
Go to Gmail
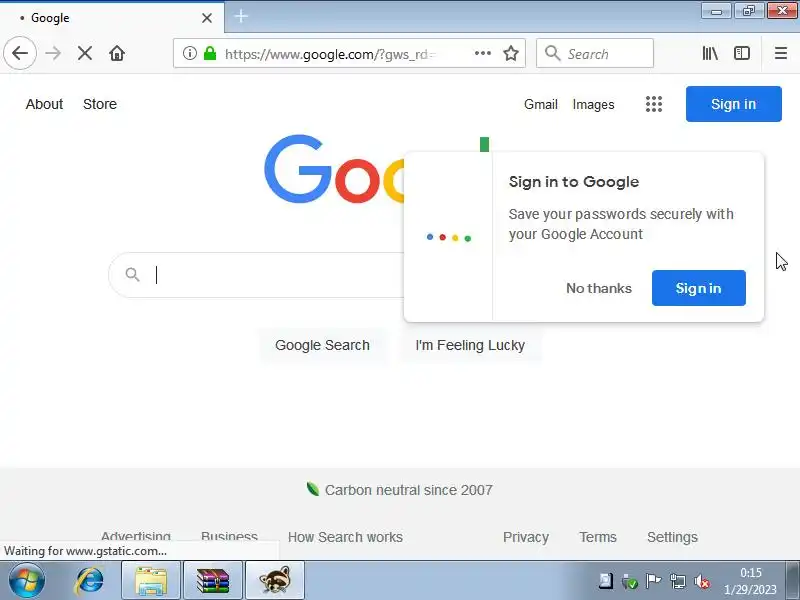(540, 104)
